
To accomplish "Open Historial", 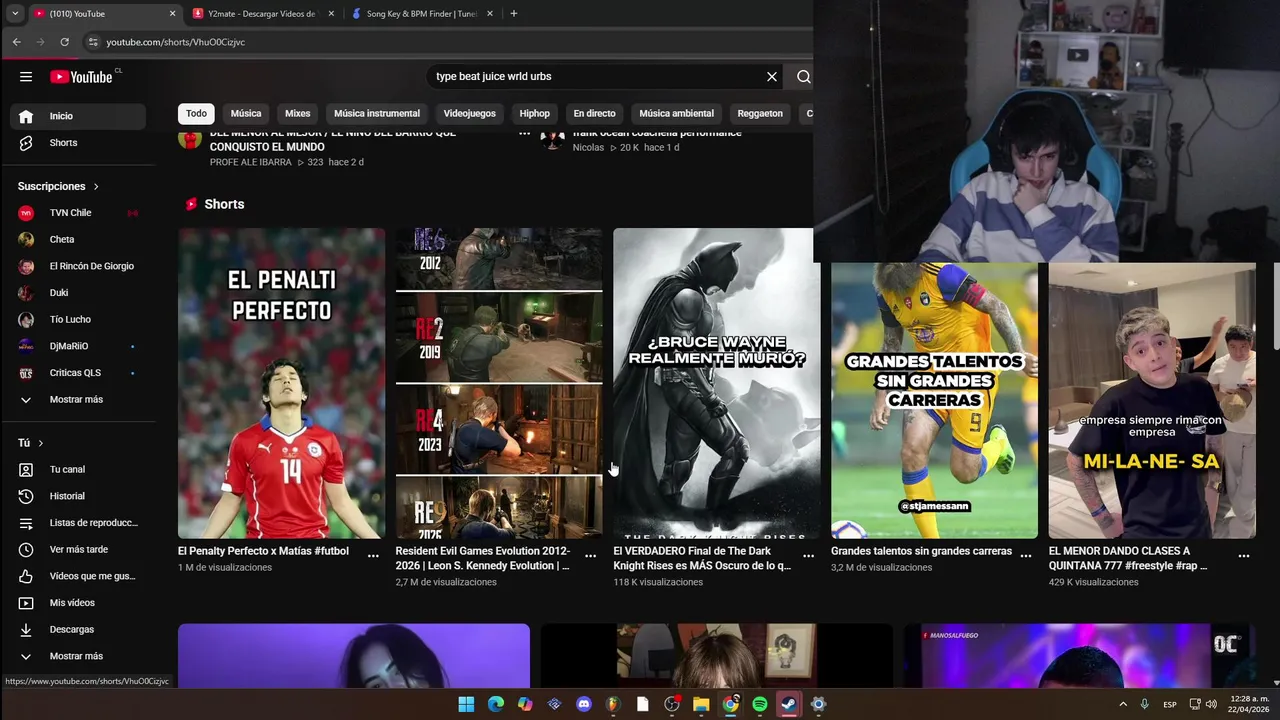I will point(78,496).
